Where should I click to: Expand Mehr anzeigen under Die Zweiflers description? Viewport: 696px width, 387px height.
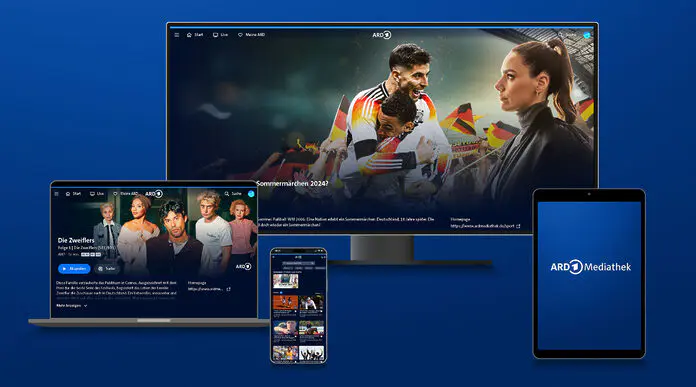click(71, 306)
